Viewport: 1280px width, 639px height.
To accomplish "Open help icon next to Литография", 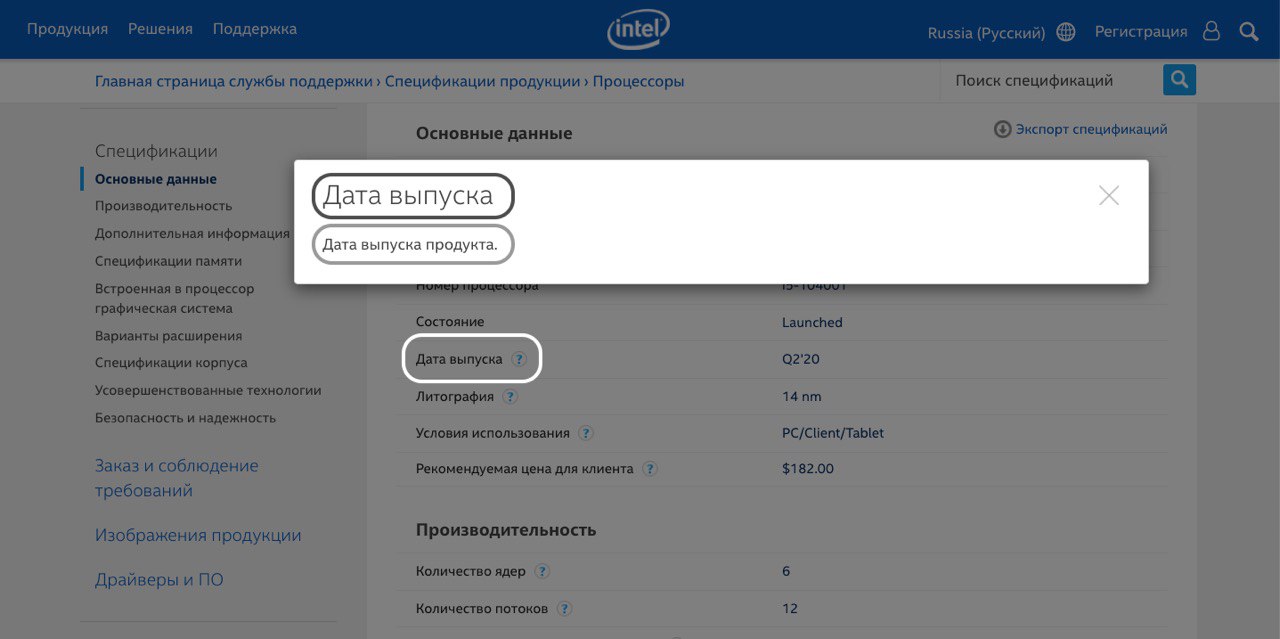I will [x=510, y=396].
